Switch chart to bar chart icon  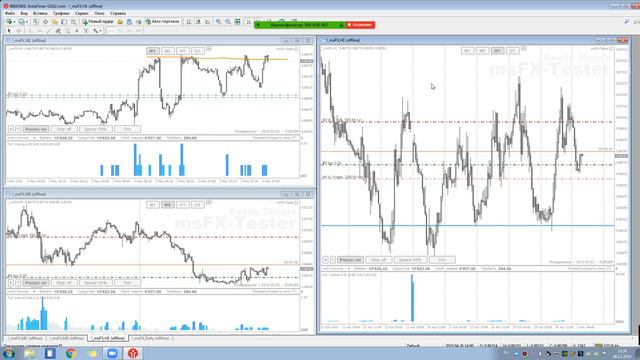click(x=189, y=22)
